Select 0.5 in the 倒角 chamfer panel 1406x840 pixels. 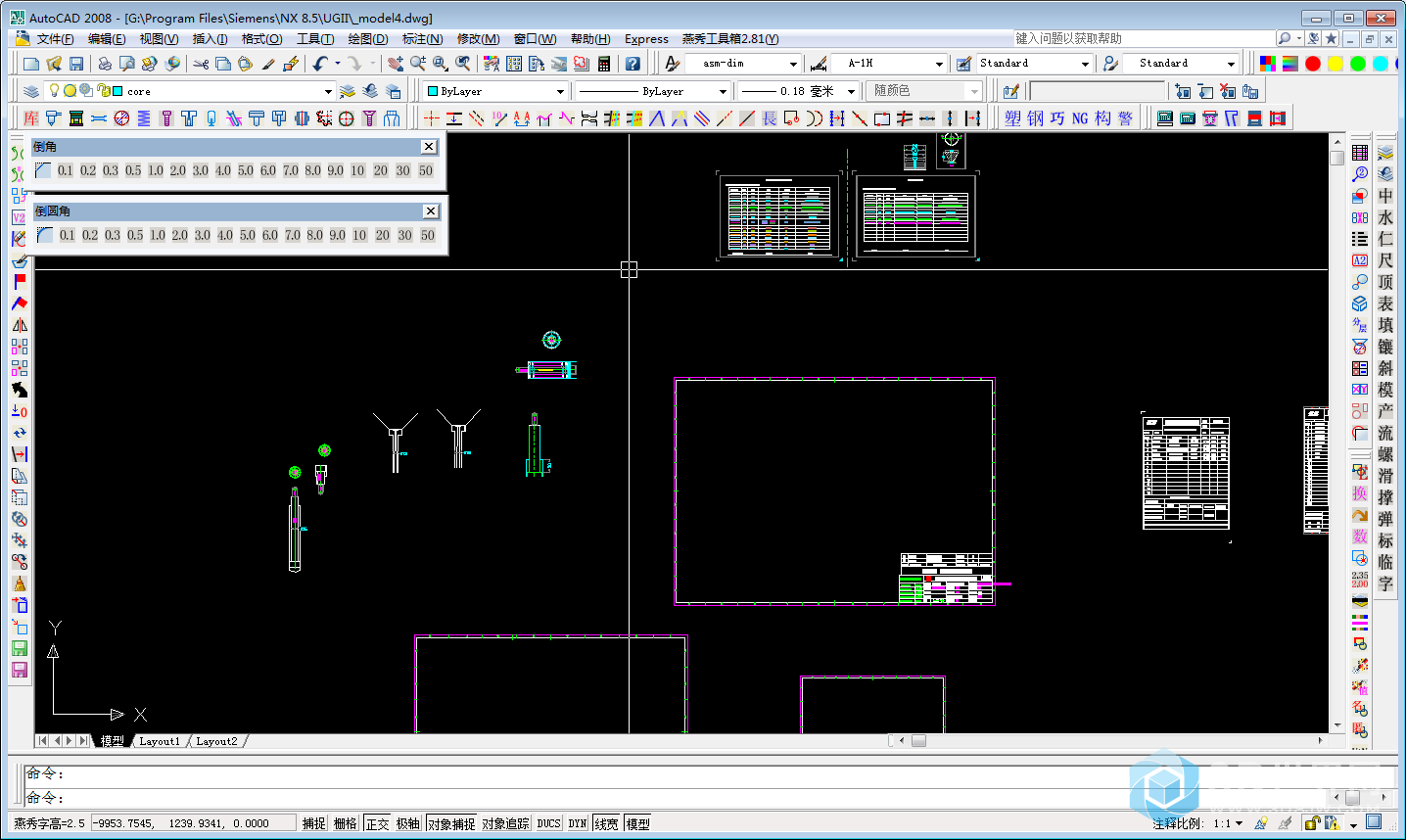coord(133,170)
